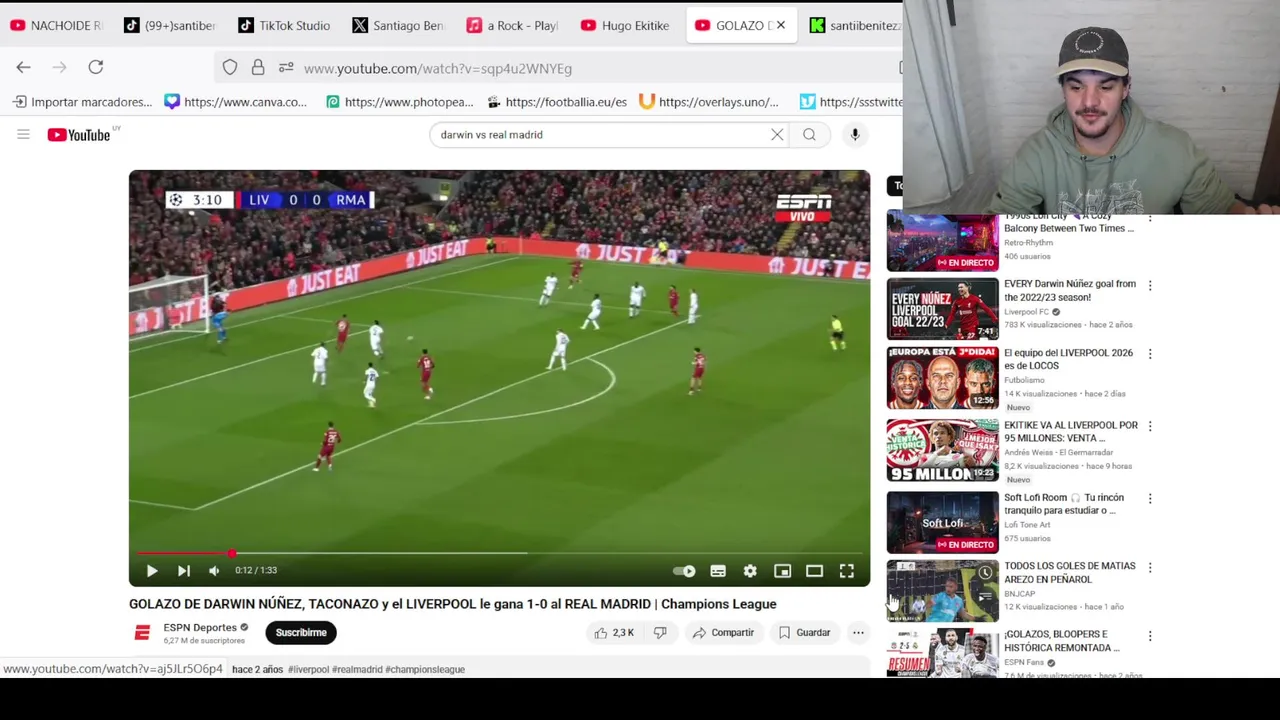Image resolution: width=1280 pixels, height=720 pixels.
Task: Dislike the video thumbs down
Action: [x=660, y=632]
